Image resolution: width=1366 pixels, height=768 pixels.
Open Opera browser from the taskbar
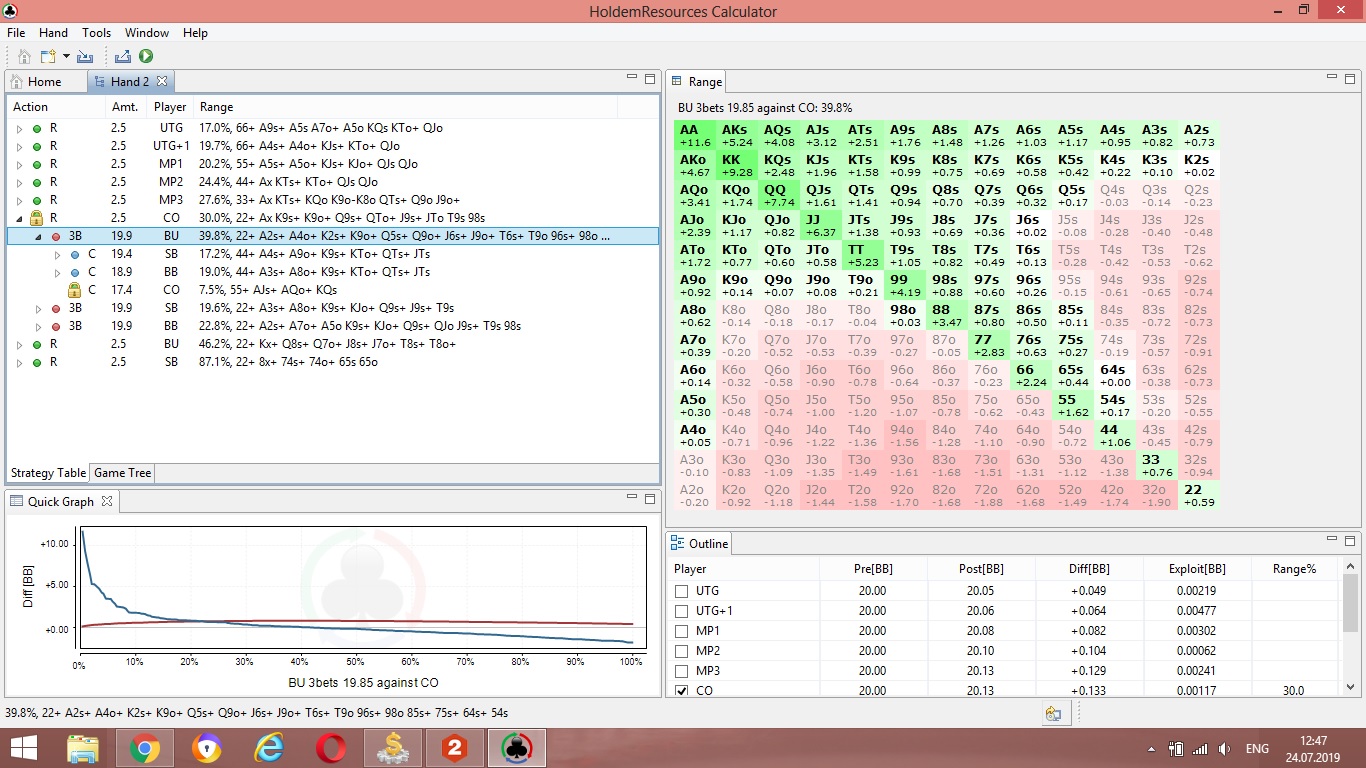pyautogui.click(x=331, y=748)
